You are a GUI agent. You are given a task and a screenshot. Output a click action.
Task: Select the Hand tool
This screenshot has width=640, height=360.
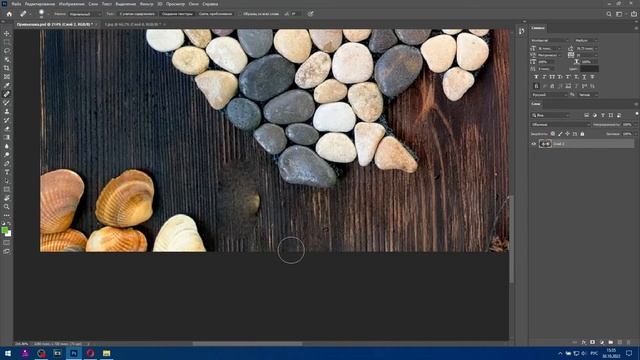(x=7, y=198)
